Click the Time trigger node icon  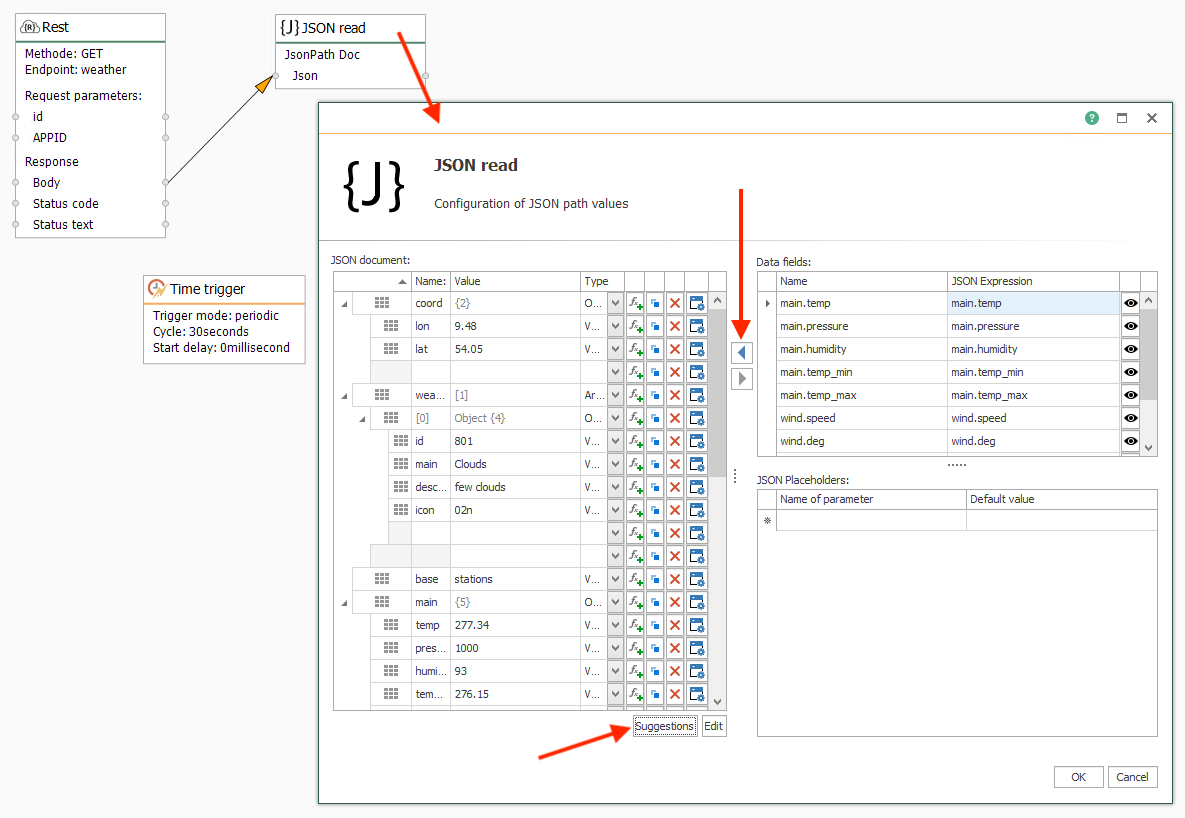156,289
